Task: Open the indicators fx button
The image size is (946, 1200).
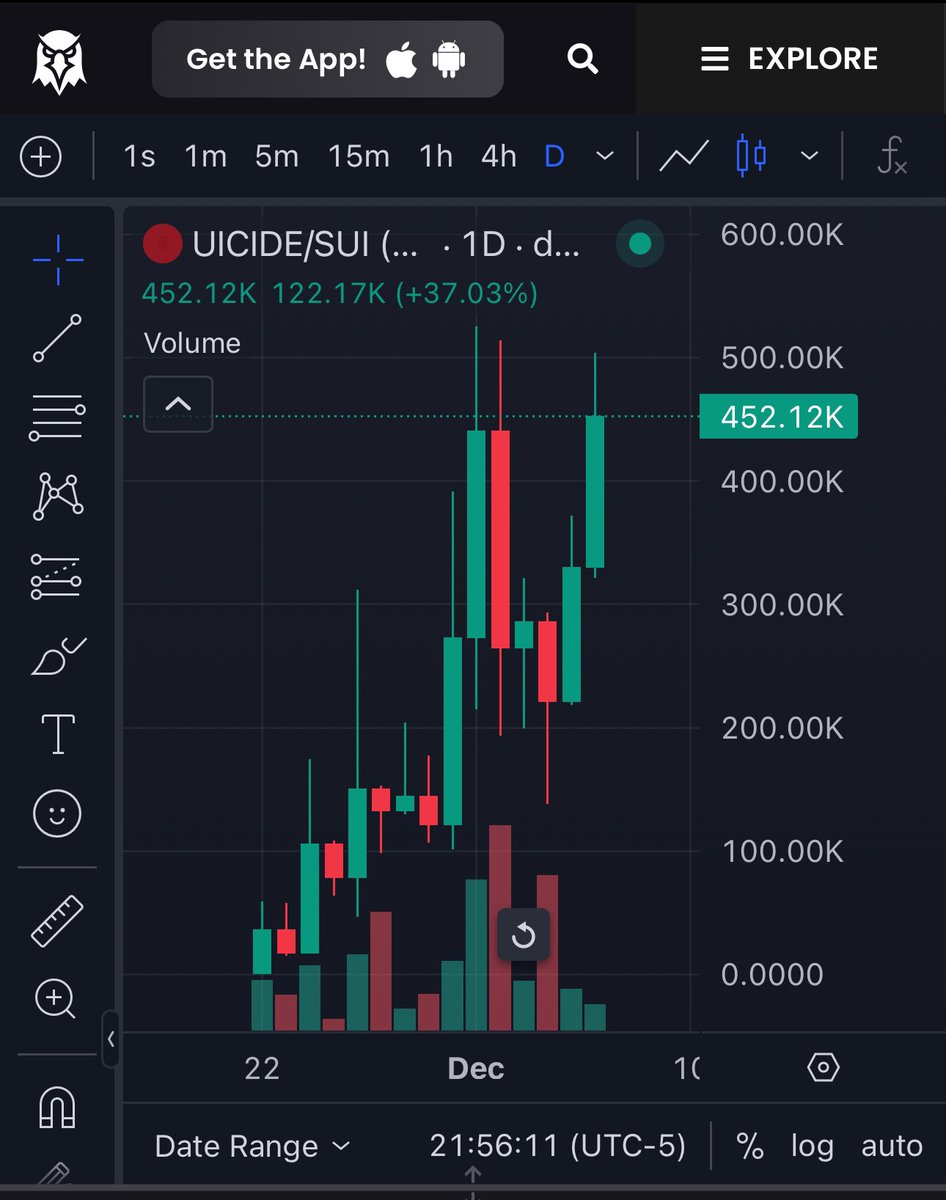Action: (x=891, y=157)
